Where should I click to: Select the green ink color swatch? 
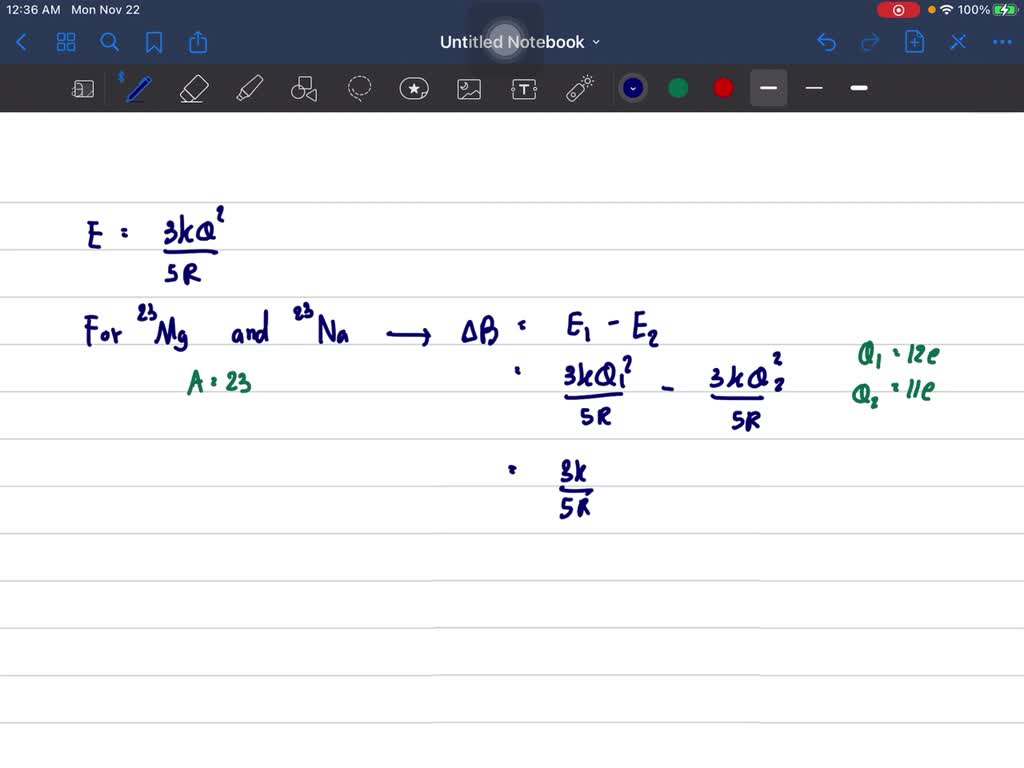[x=677, y=88]
